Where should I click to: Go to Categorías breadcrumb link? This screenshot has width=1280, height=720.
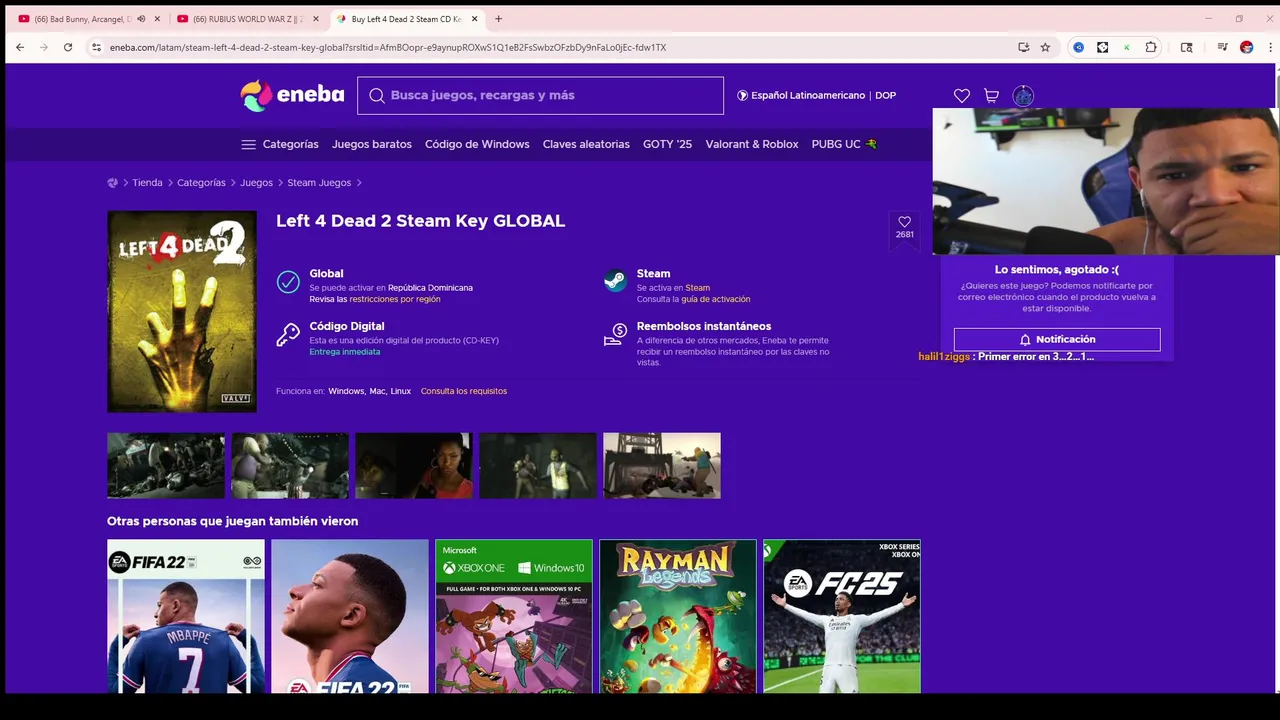(201, 183)
